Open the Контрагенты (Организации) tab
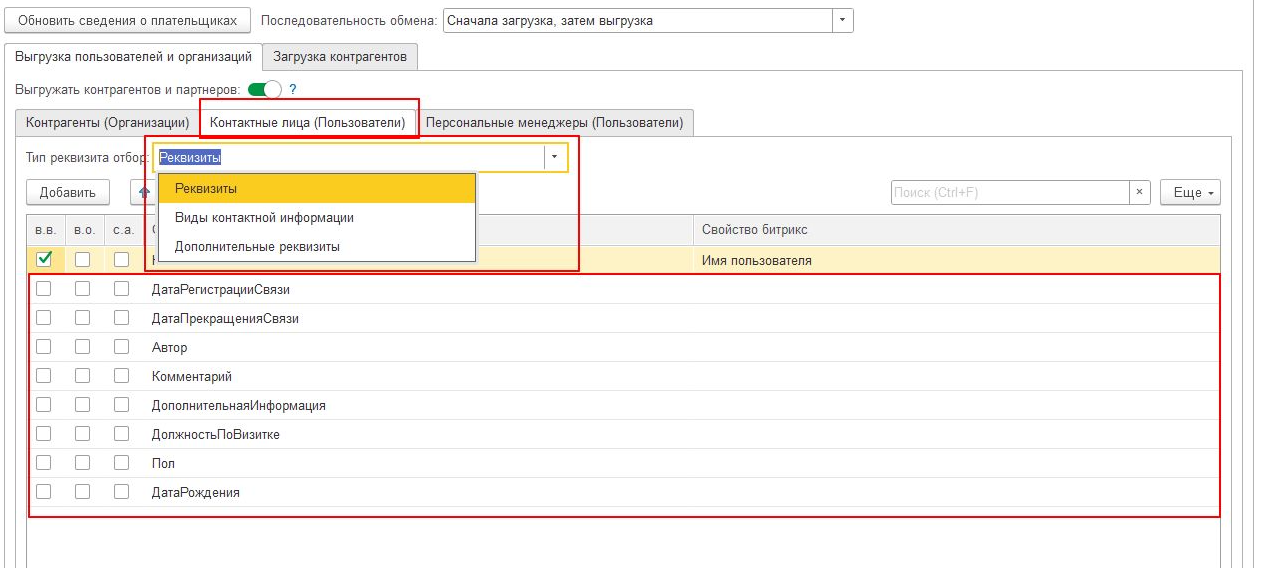Viewport: 1262px width, 568px height. click(x=107, y=123)
